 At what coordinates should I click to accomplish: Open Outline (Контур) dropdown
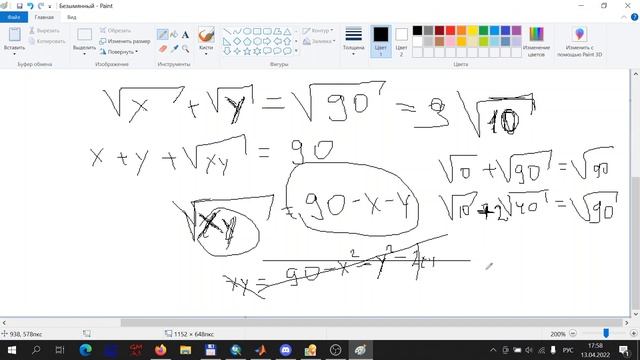pyautogui.click(x=318, y=31)
